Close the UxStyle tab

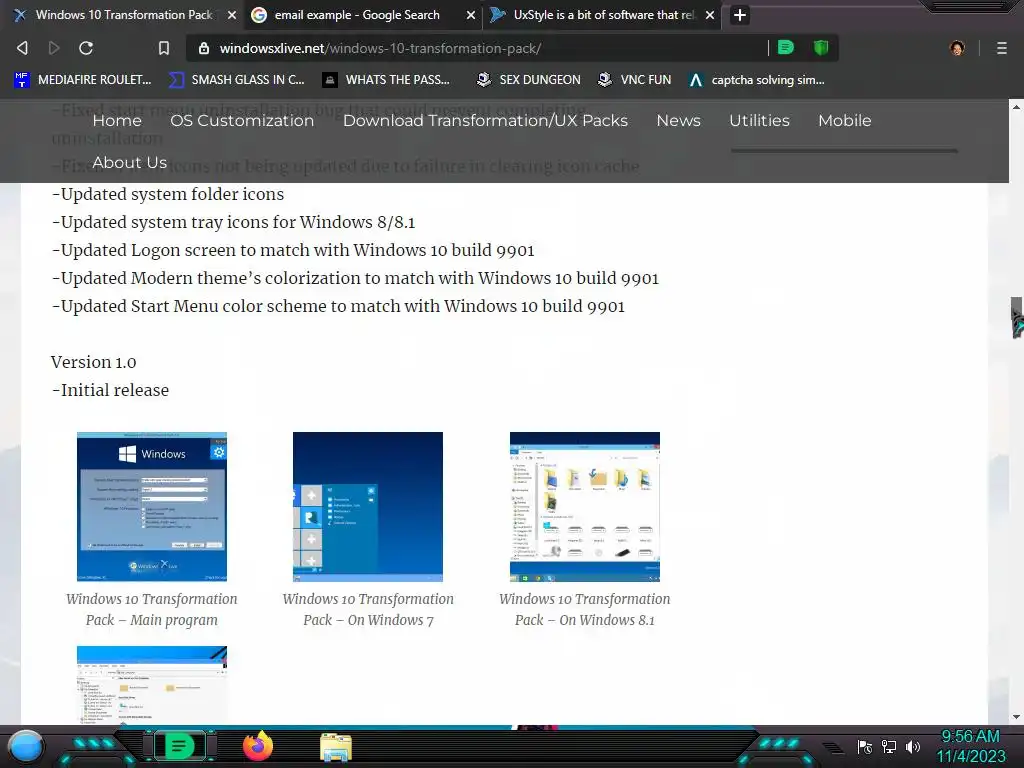pyautogui.click(x=710, y=15)
